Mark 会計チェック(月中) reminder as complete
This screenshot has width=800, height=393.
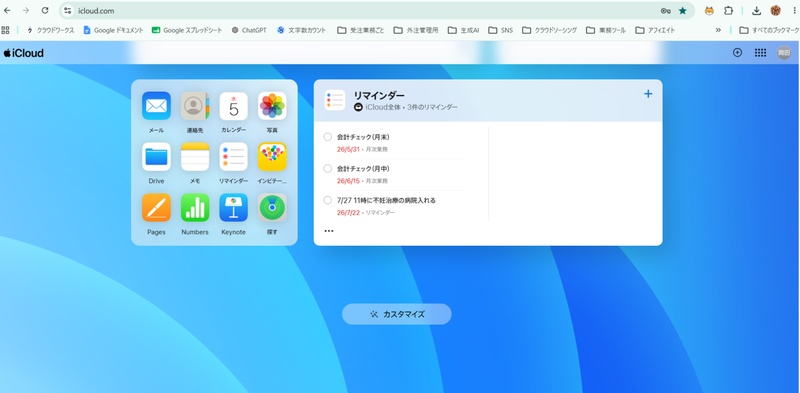coord(328,168)
